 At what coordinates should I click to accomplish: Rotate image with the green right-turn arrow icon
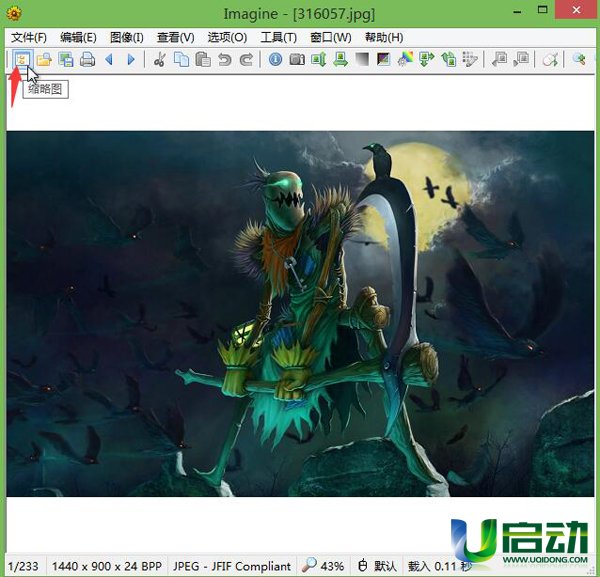(x=427, y=59)
